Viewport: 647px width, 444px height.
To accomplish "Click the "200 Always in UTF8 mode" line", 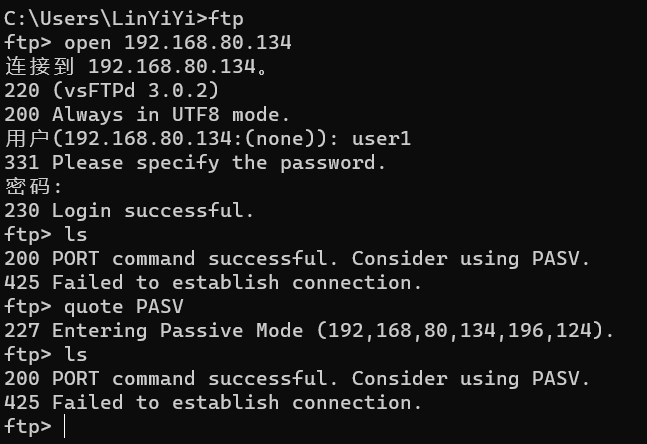I will pyautogui.click(x=147, y=115).
